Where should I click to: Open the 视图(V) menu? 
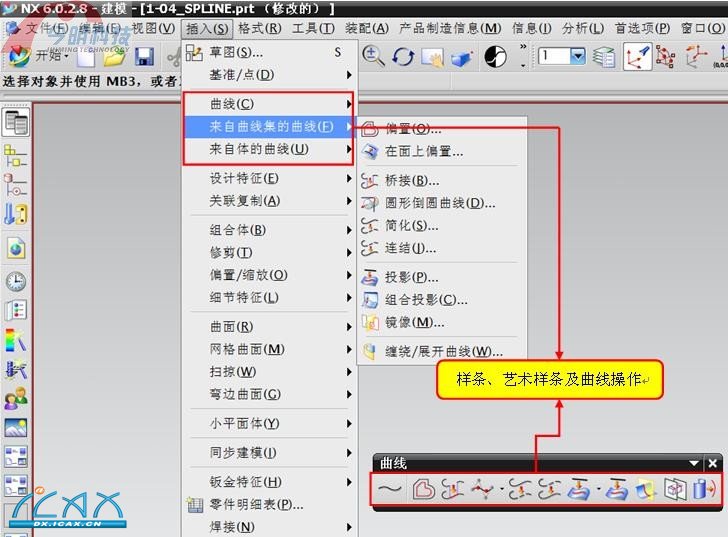(x=153, y=28)
